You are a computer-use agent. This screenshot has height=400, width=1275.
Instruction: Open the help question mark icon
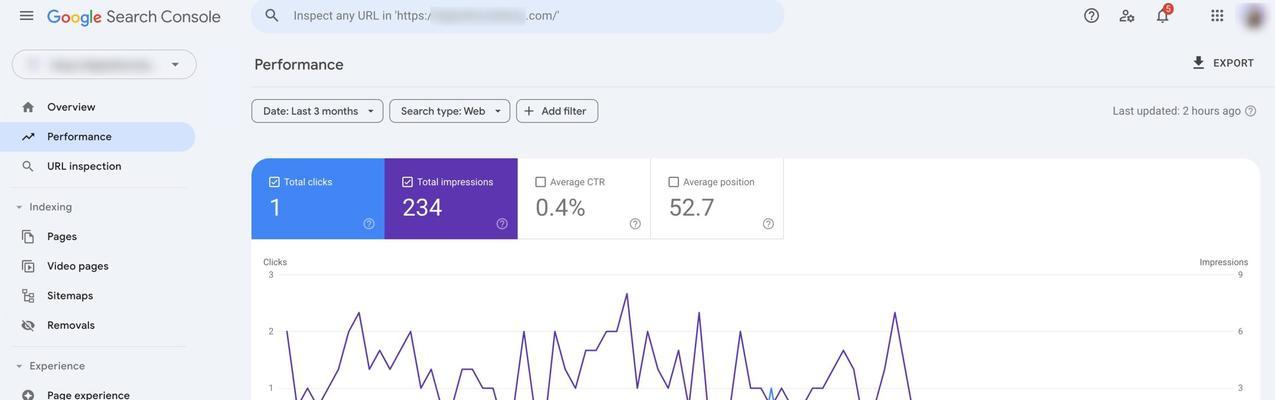click(1092, 16)
